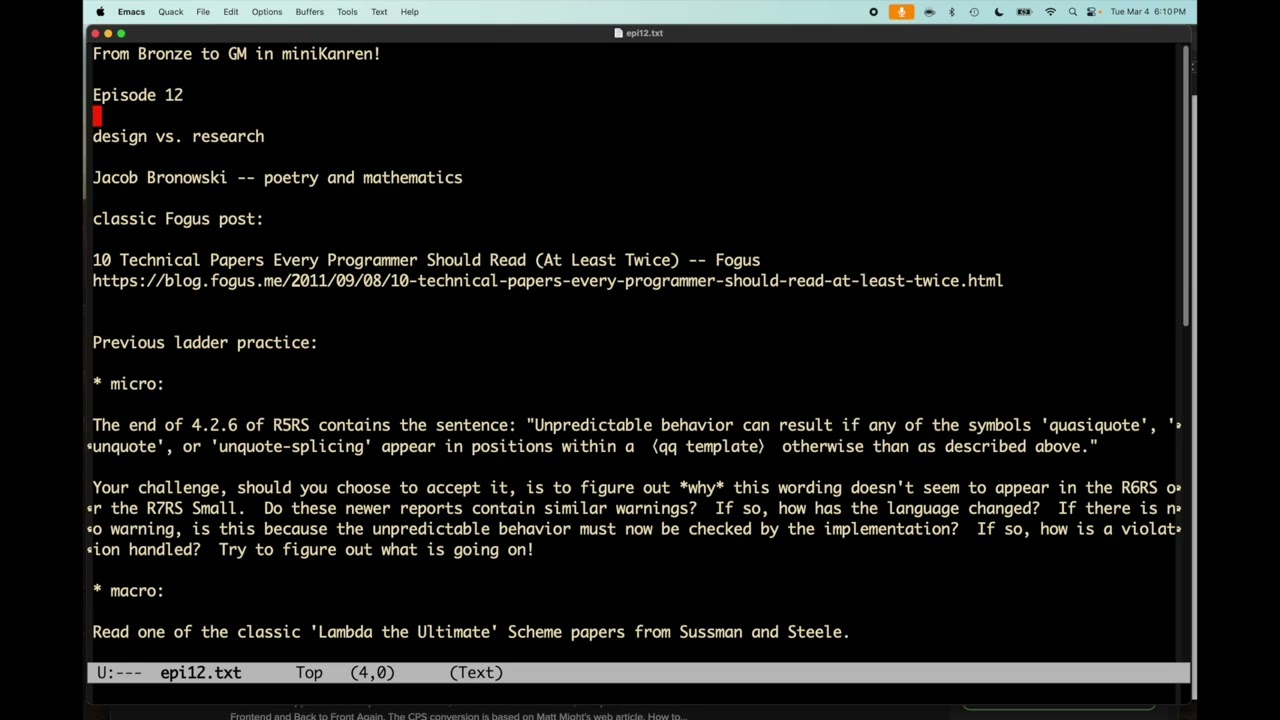1280x720 pixels.
Task: Click the vertical scrollbar thumb
Action: pyautogui.click(x=1186, y=186)
